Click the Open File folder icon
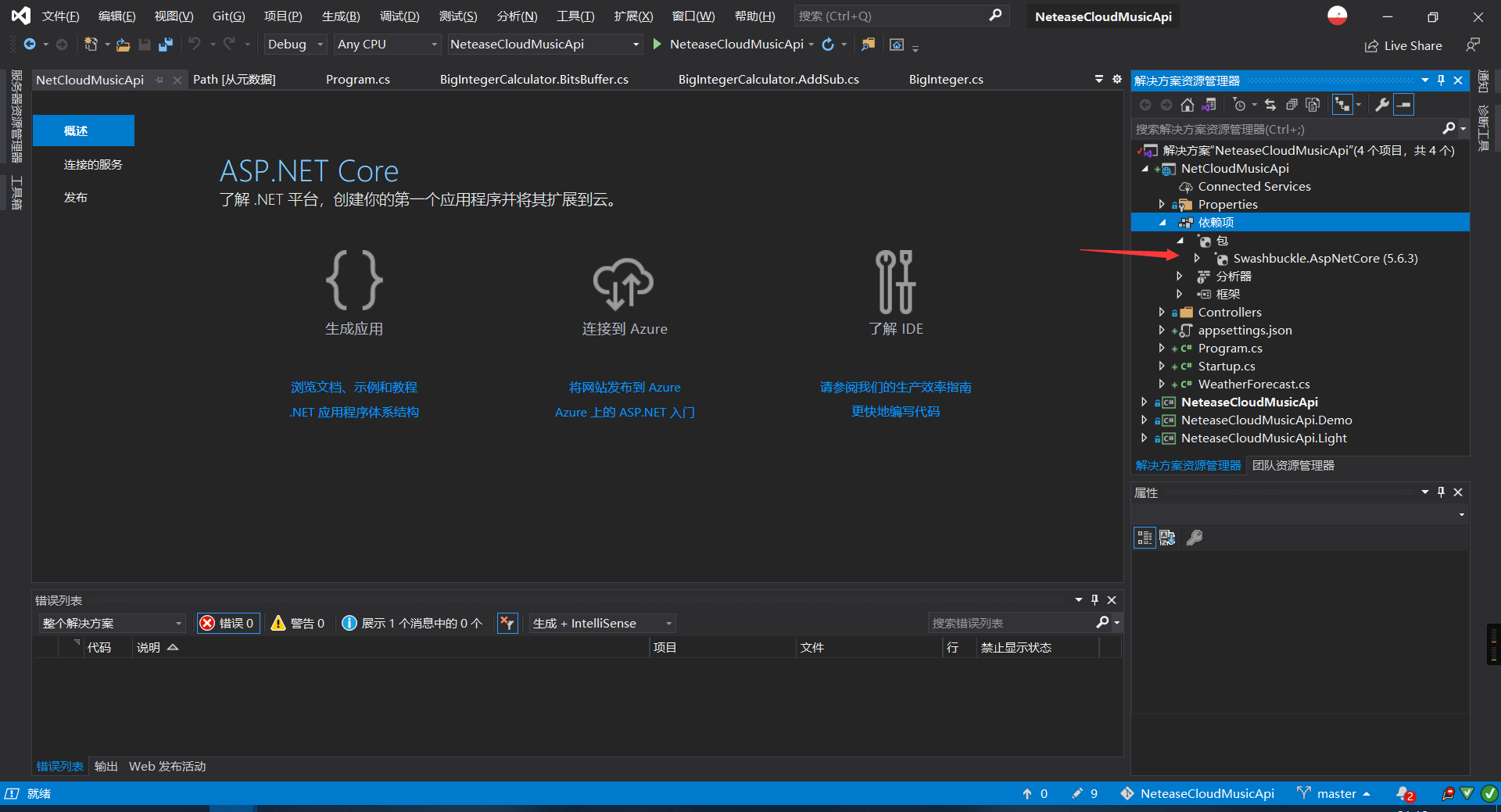This screenshot has width=1501, height=812. [x=123, y=45]
